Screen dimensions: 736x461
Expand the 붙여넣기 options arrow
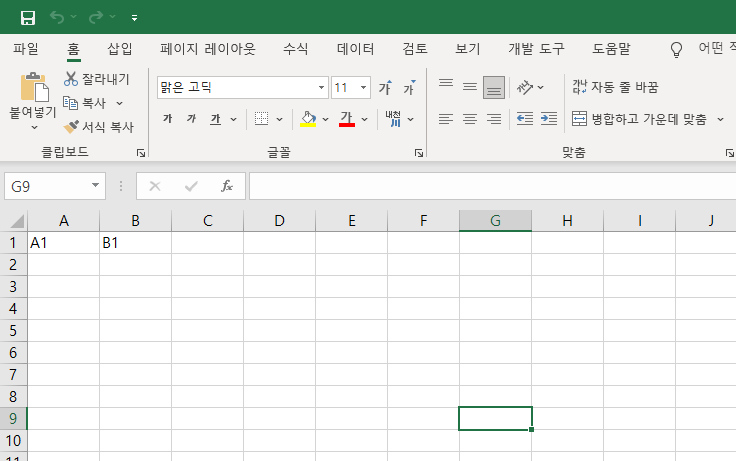click(x=34, y=127)
